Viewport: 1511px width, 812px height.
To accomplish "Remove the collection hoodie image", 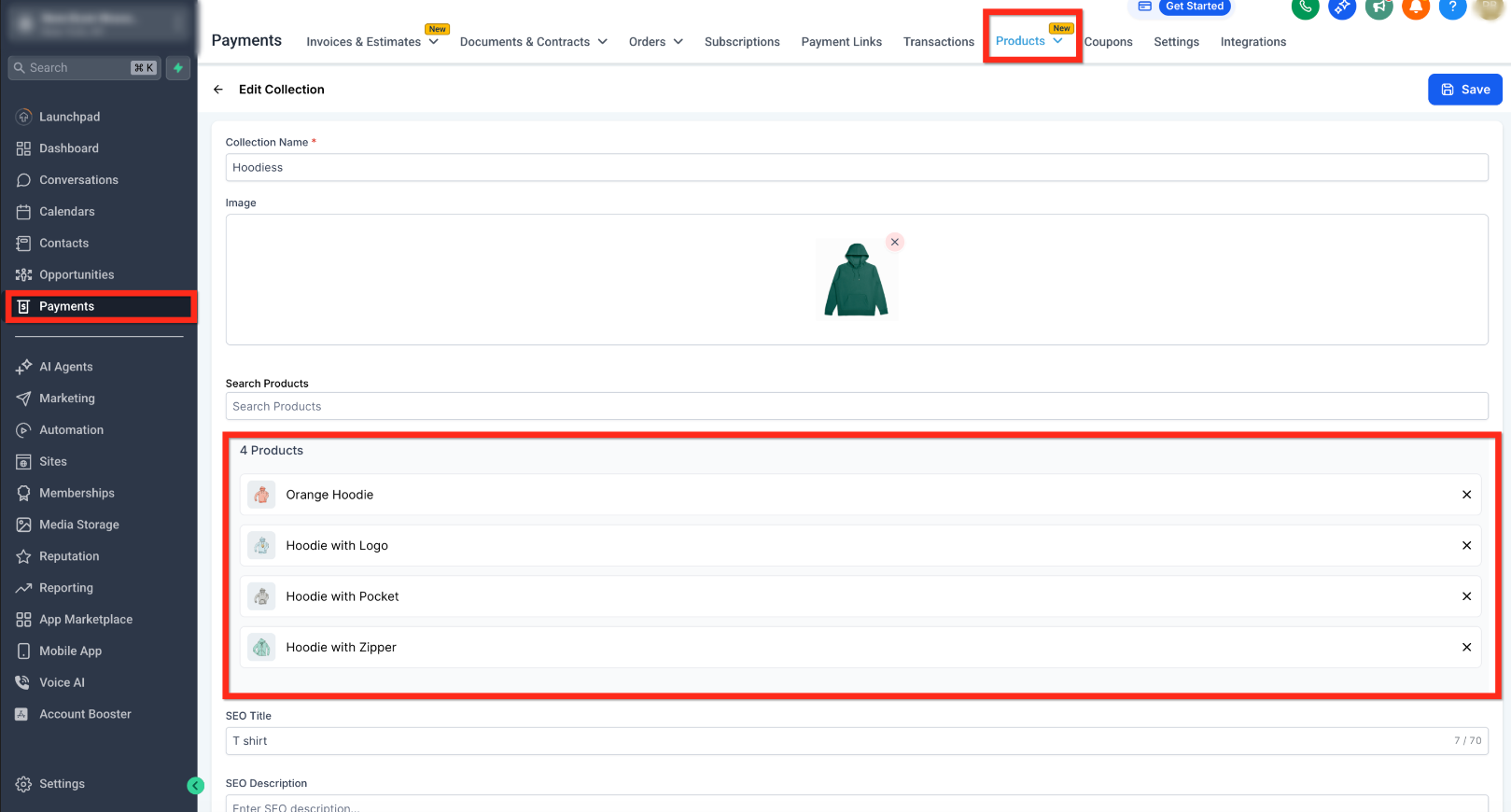I will point(895,242).
